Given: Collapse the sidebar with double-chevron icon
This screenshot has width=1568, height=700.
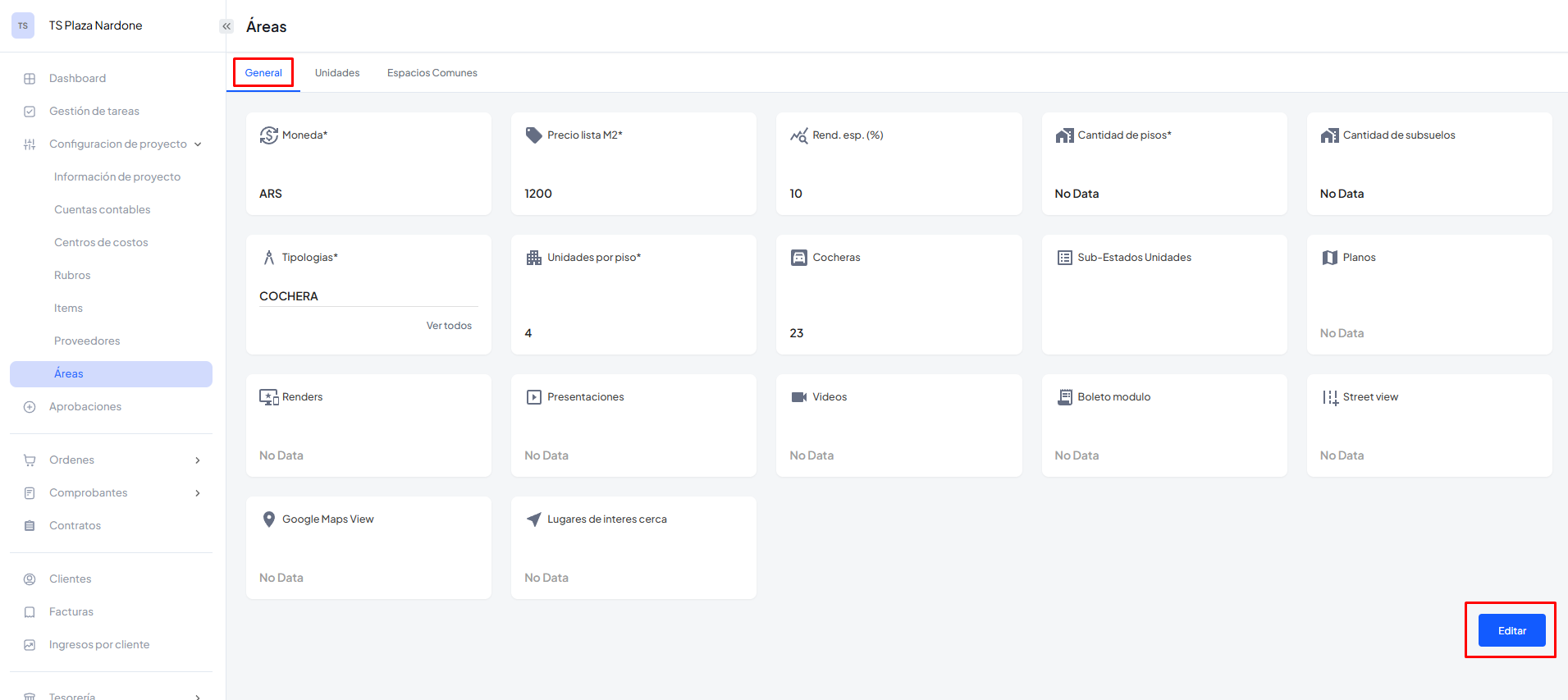Looking at the screenshot, I should tap(226, 26).
